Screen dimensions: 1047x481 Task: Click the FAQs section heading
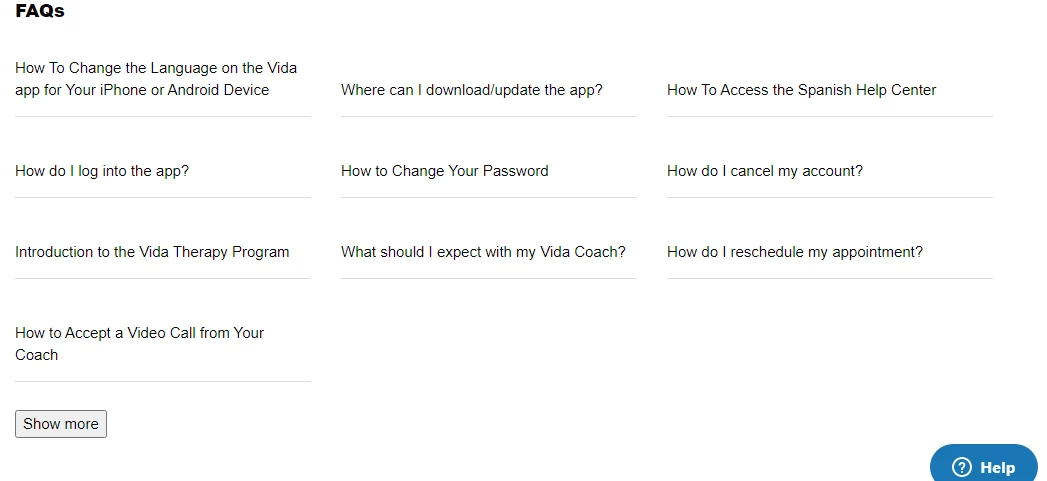[40, 11]
